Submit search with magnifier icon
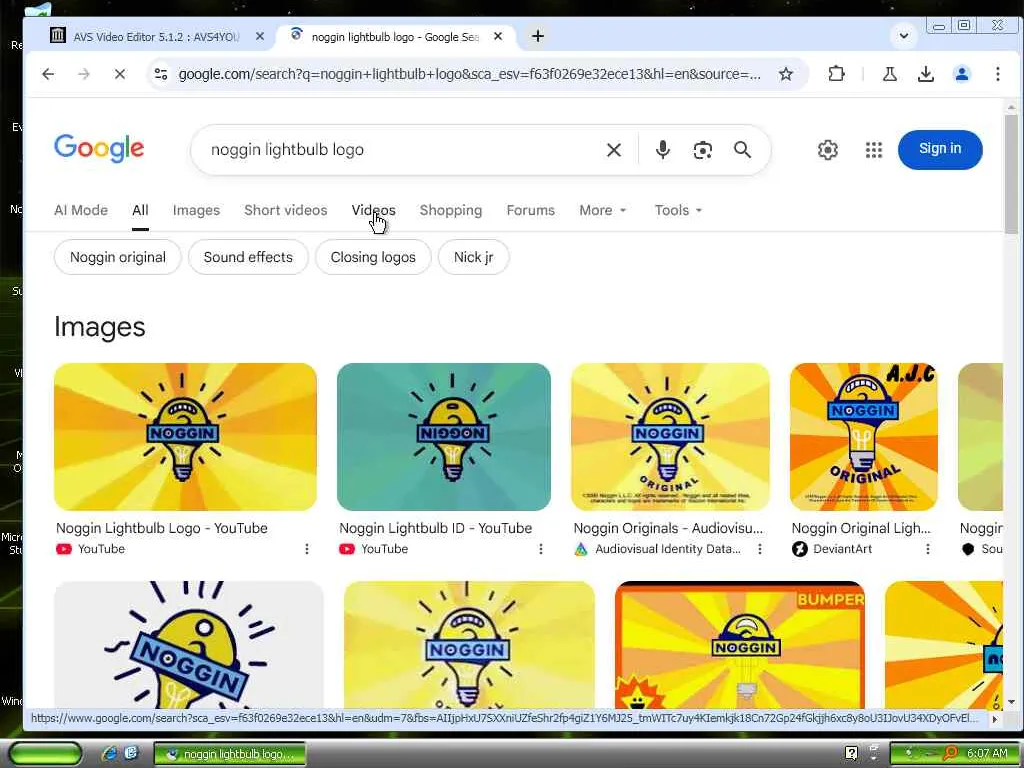This screenshot has width=1024, height=768. coord(742,150)
